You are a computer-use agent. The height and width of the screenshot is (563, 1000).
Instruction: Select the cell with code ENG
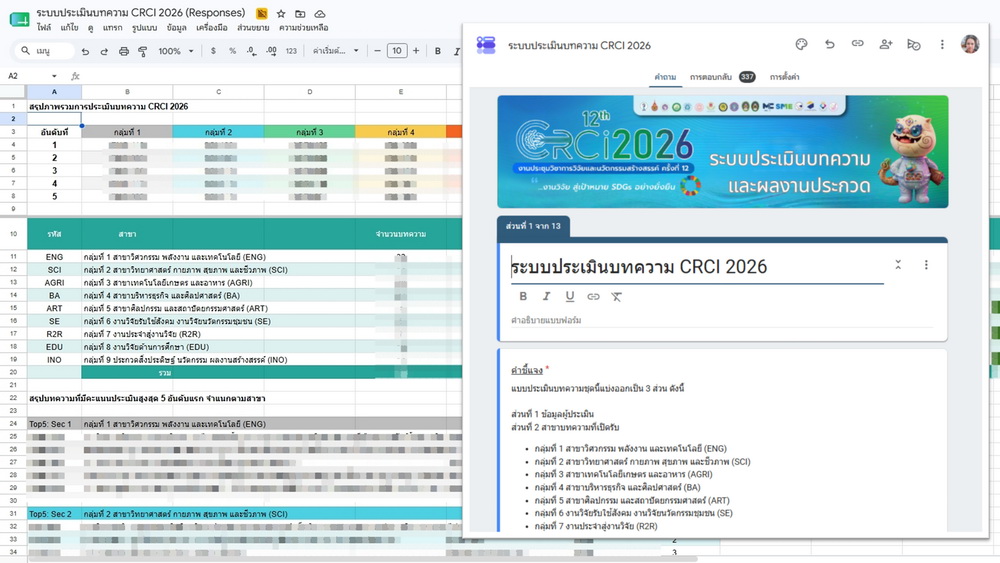click(54, 257)
